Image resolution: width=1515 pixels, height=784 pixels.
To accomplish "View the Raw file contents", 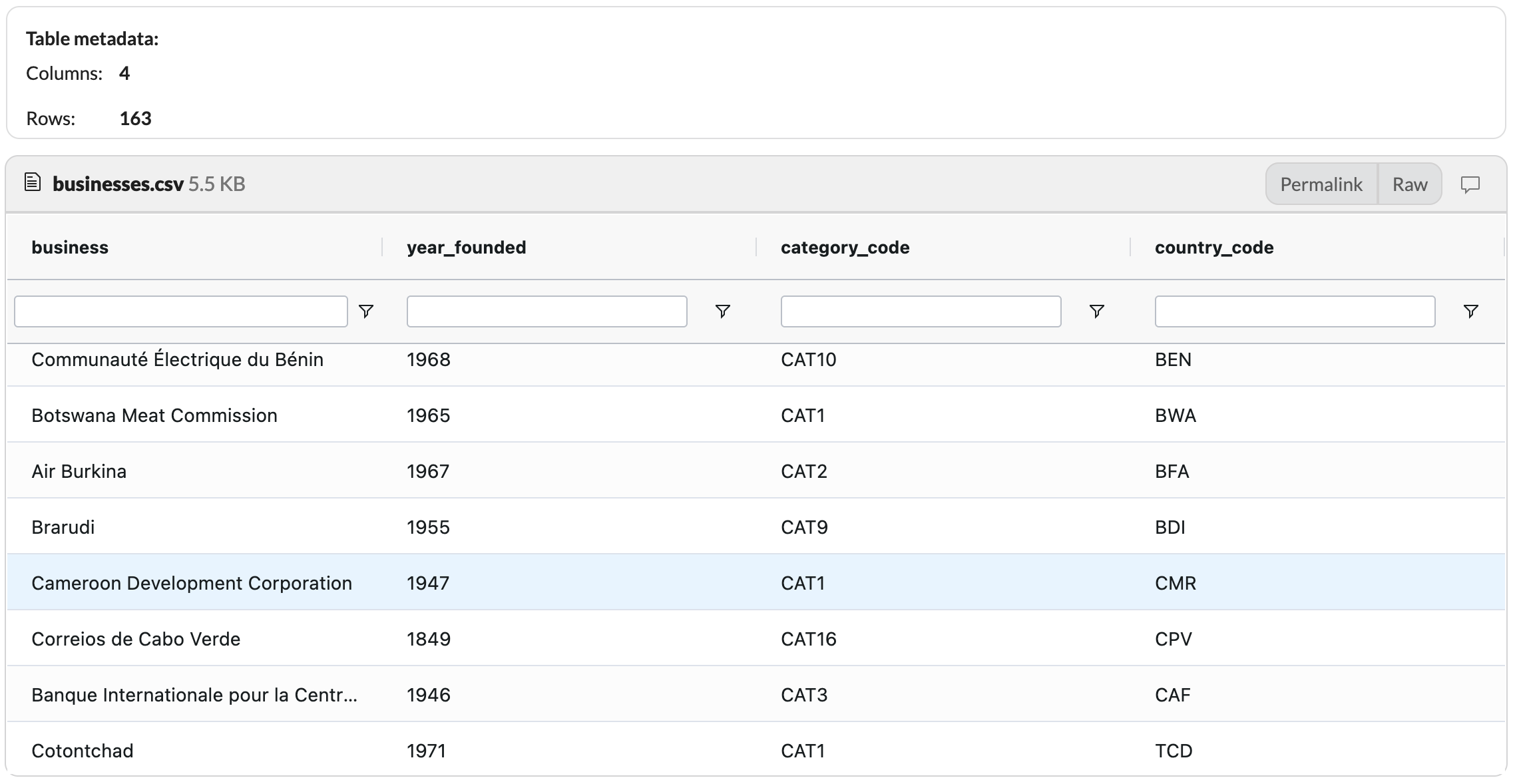I will point(1409,184).
